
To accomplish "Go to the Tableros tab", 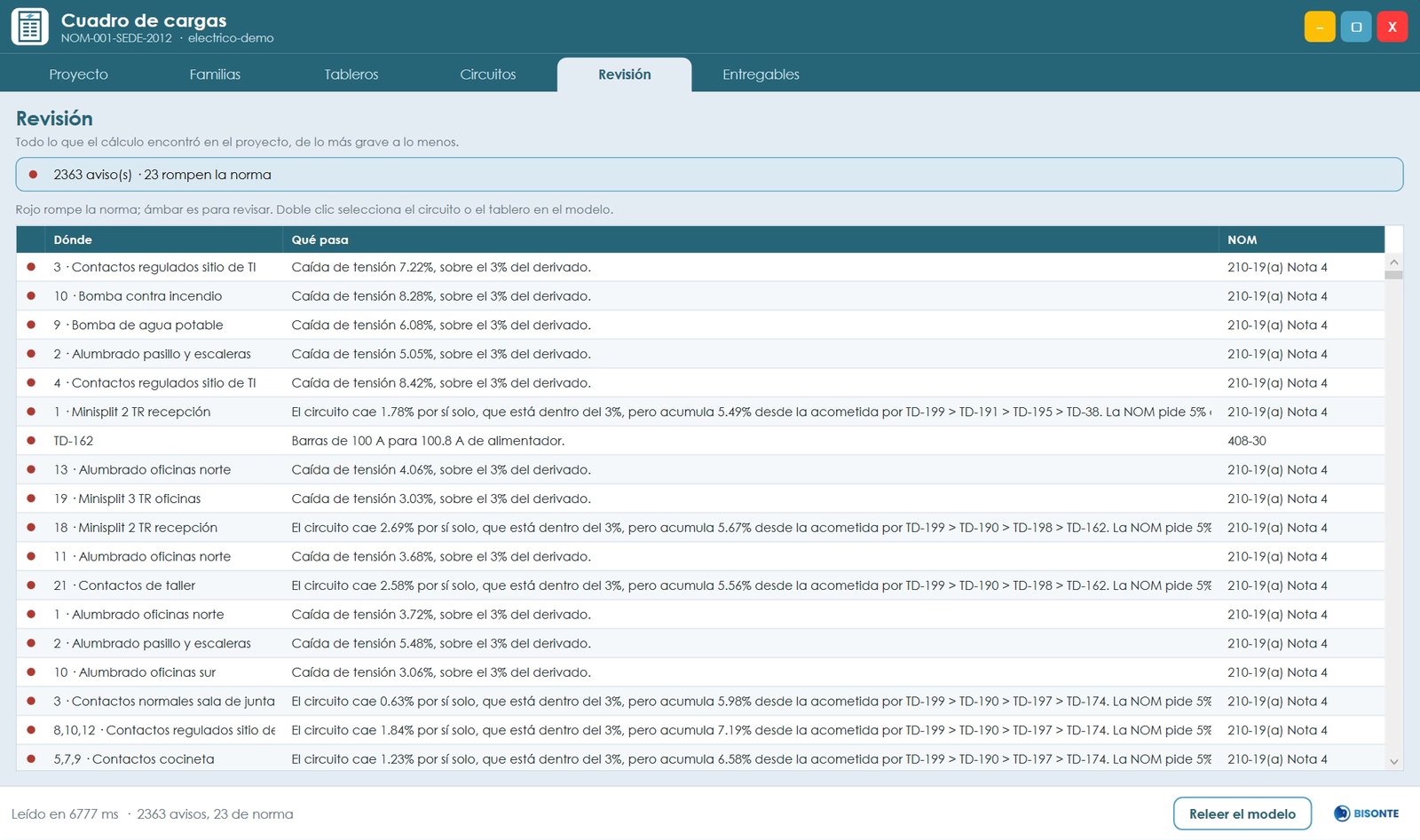I will click(x=351, y=75).
